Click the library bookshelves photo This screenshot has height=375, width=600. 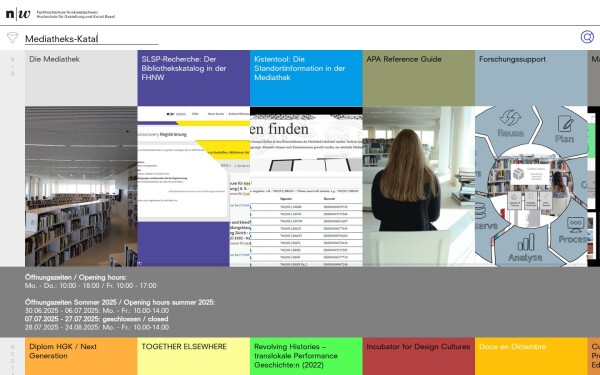coord(81,186)
